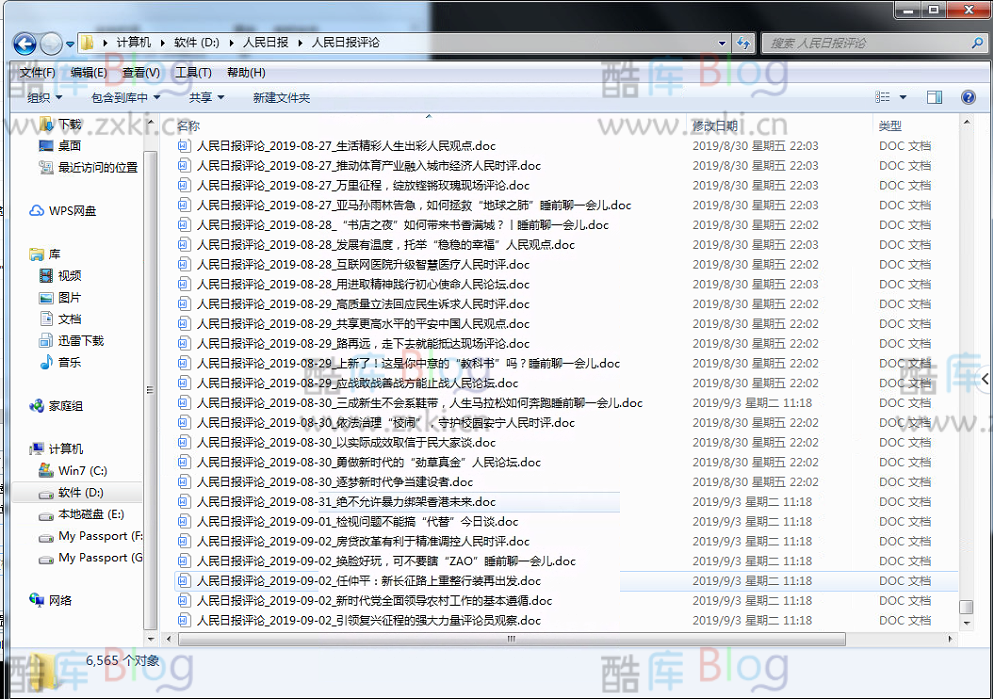
Task: Toggle the preview pane icon
Action: coord(934,98)
